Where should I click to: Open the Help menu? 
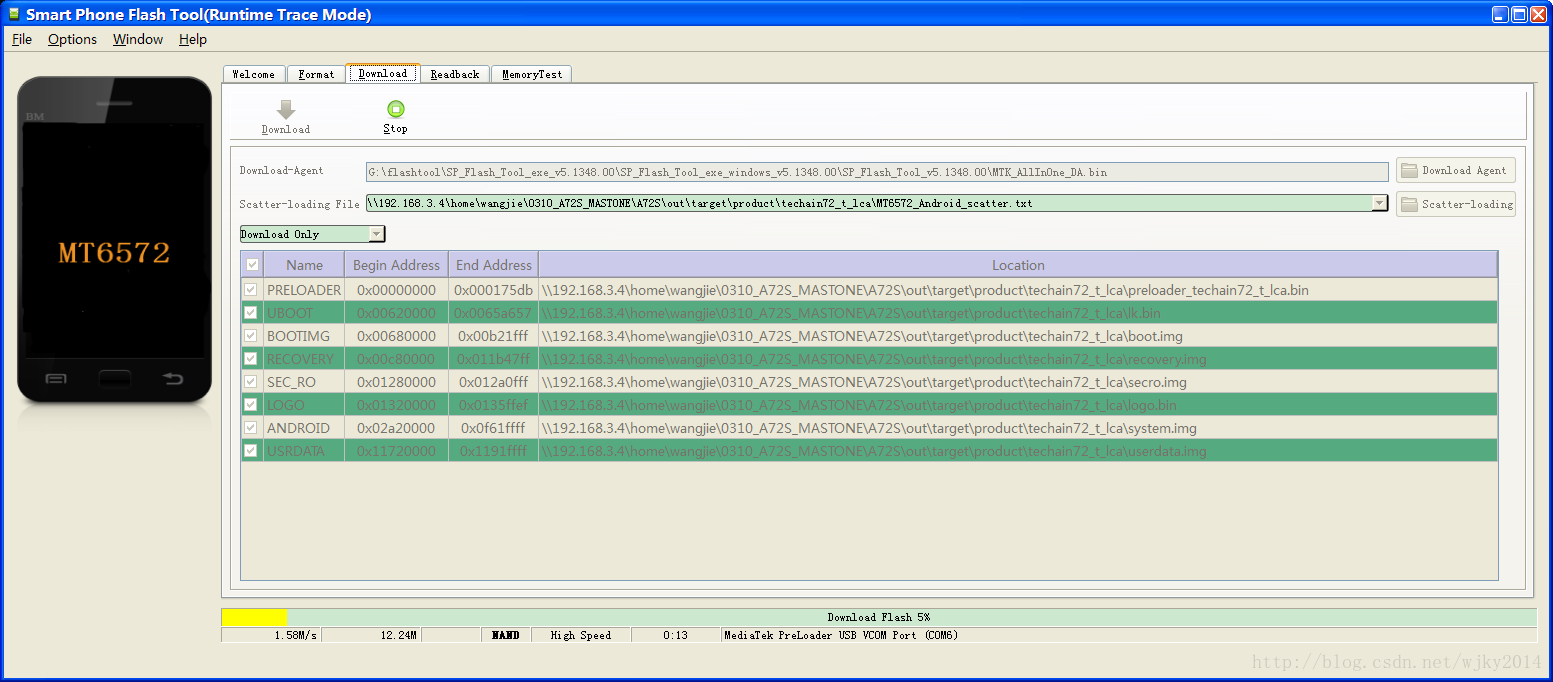[193, 39]
